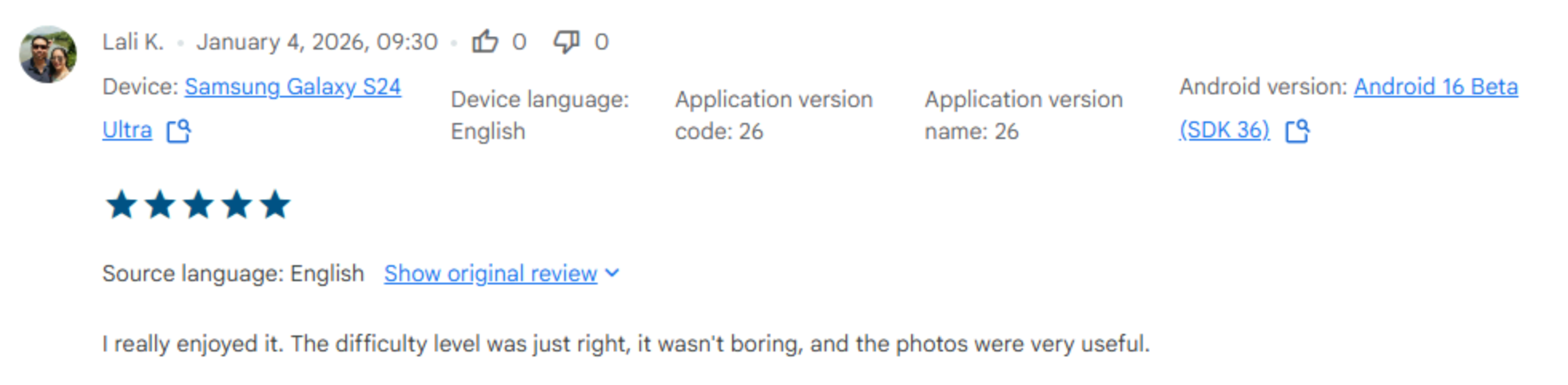Viewport: 1568px width, 385px height.
Task: Click Lali K.'s profile photo
Action: pos(48,54)
